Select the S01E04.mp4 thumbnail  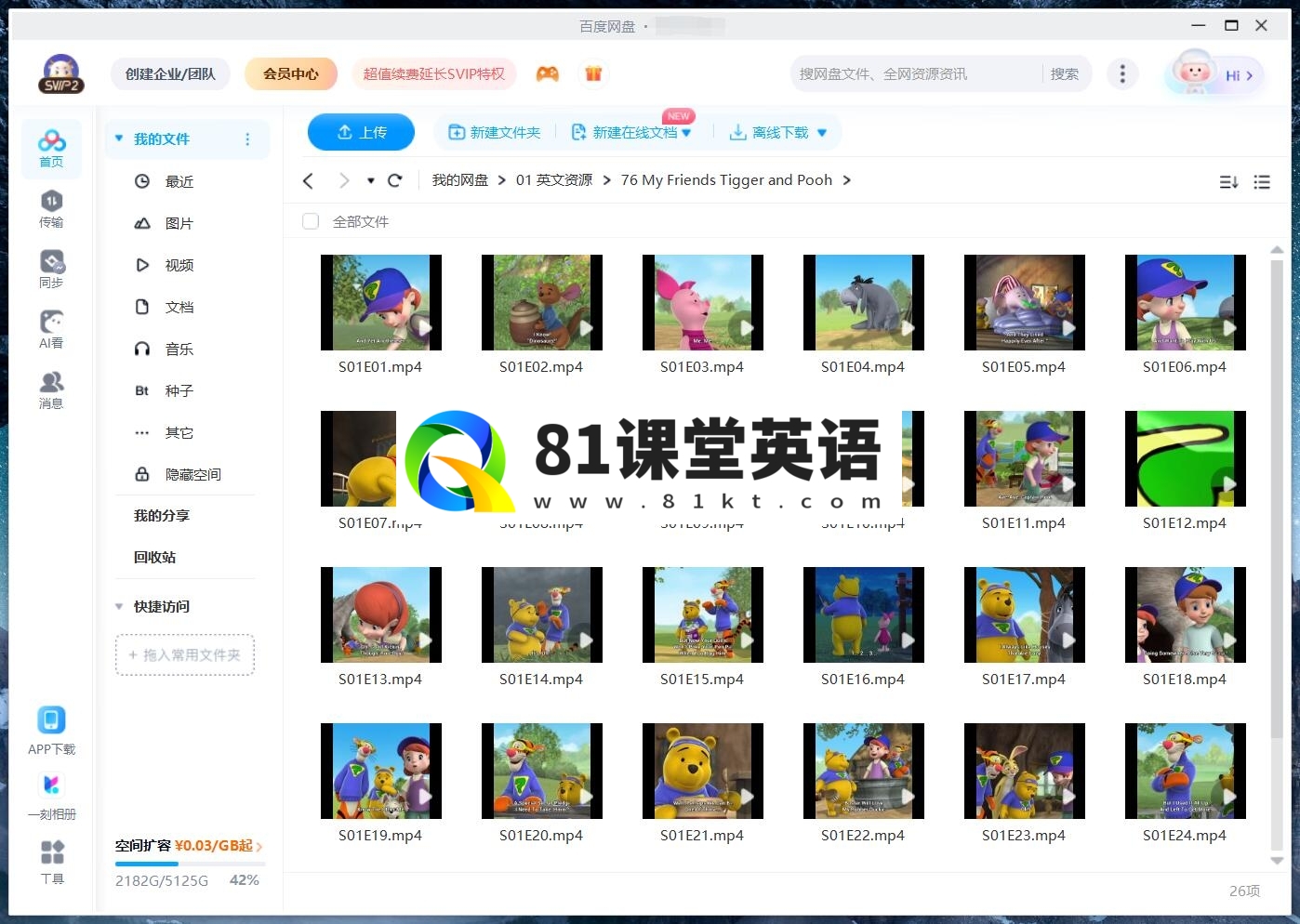tap(863, 302)
